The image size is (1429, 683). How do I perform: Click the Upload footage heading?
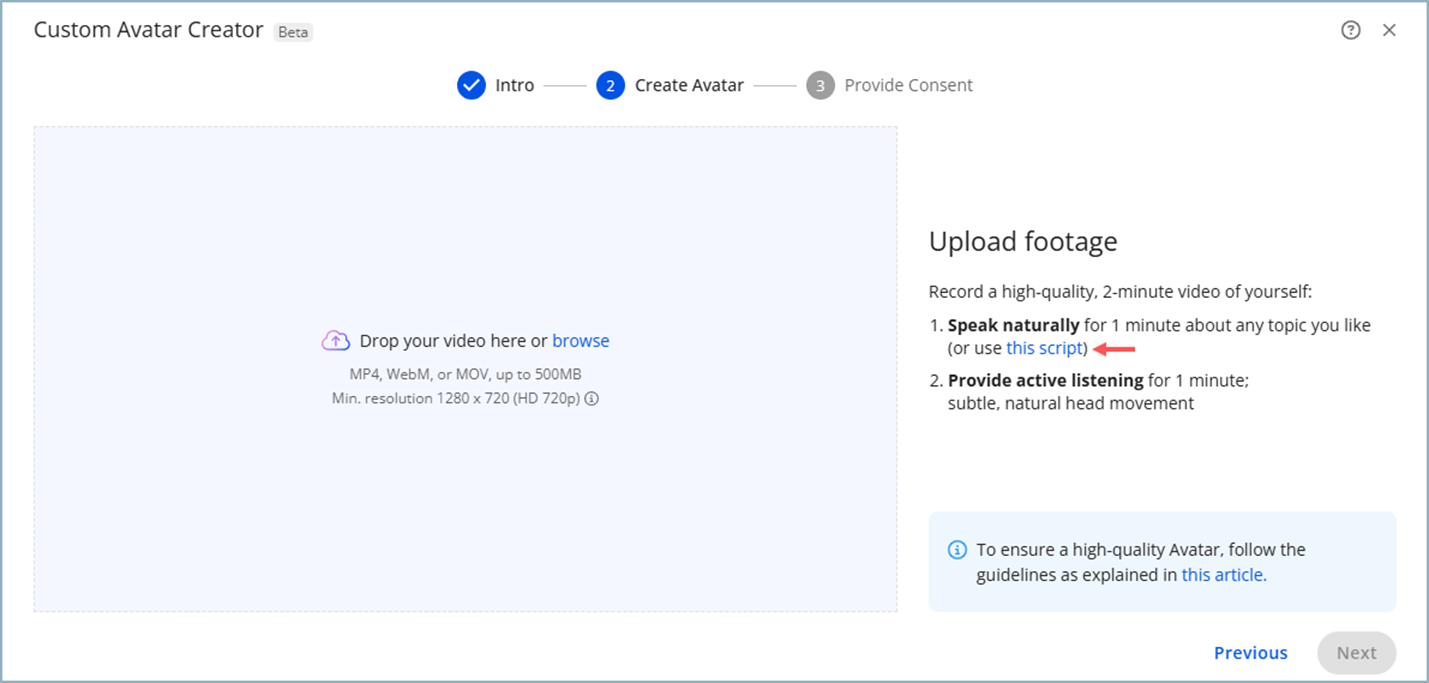[1023, 242]
